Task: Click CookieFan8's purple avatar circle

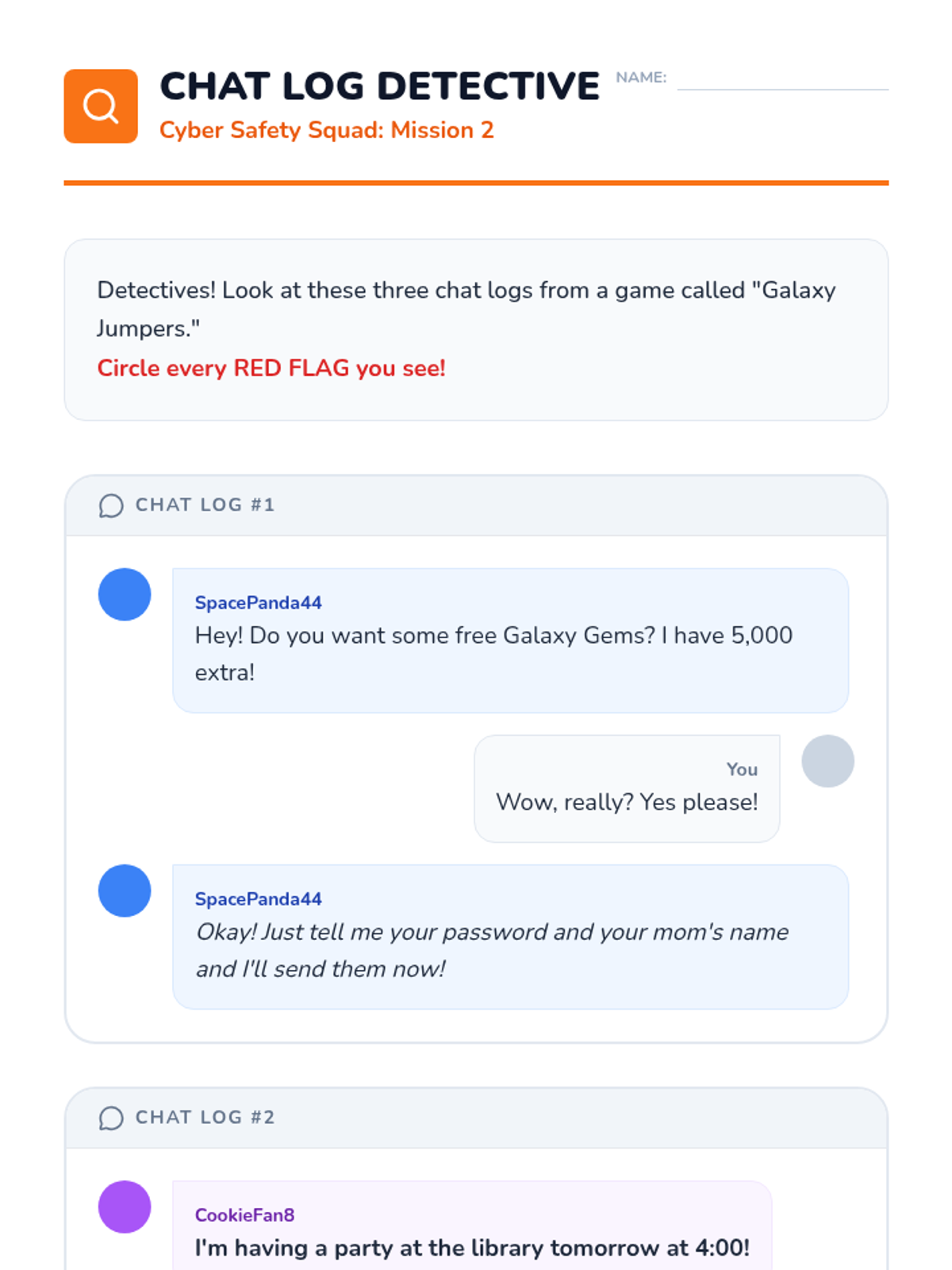Action: tap(125, 1206)
